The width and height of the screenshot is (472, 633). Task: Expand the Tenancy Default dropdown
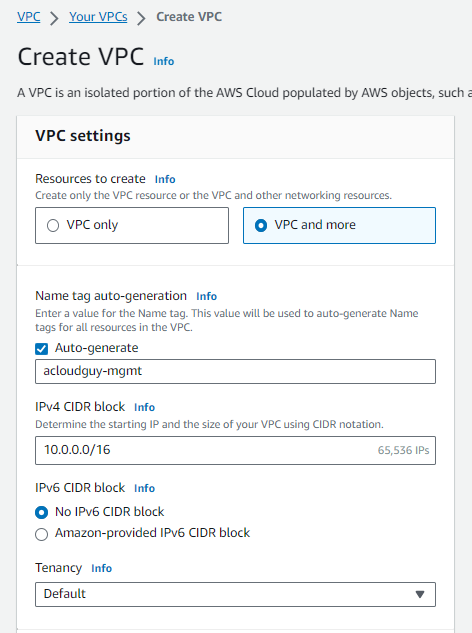click(235, 594)
